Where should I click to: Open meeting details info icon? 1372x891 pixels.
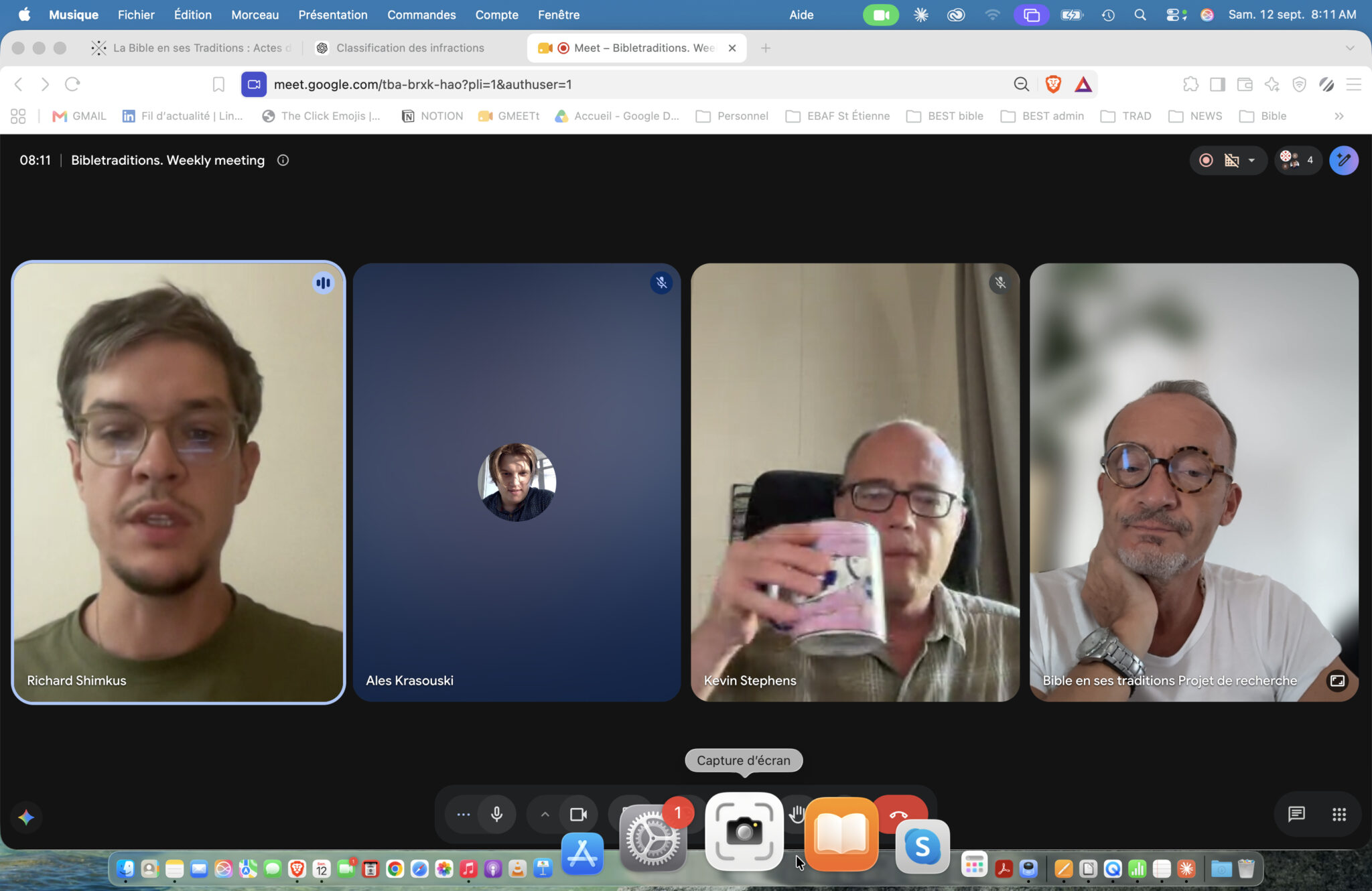click(x=283, y=160)
